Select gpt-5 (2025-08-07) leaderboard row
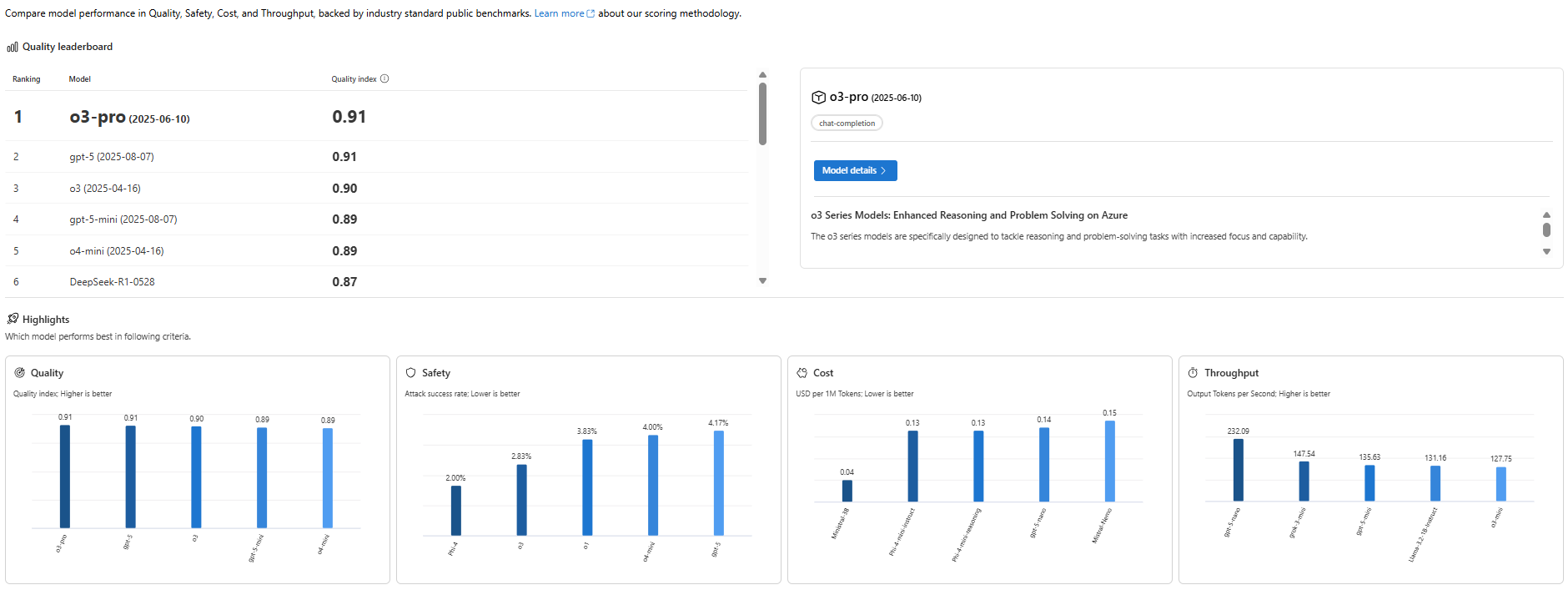This screenshot has width=1568, height=590. click(x=112, y=157)
